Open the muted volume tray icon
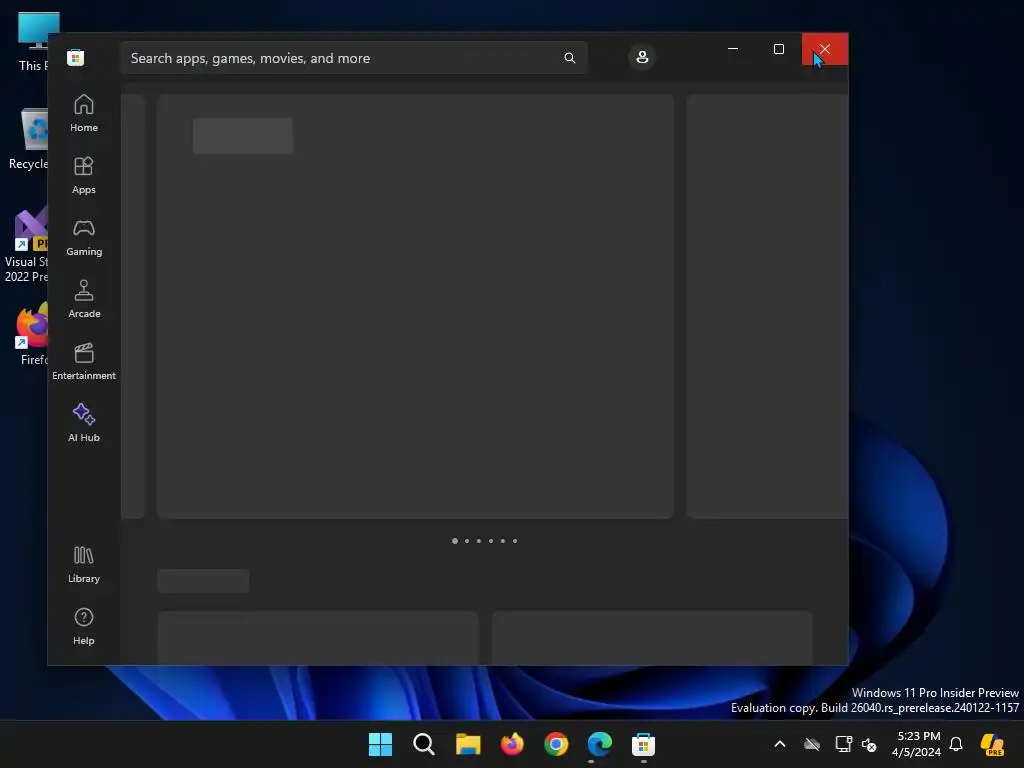 (x=869, y=744)
